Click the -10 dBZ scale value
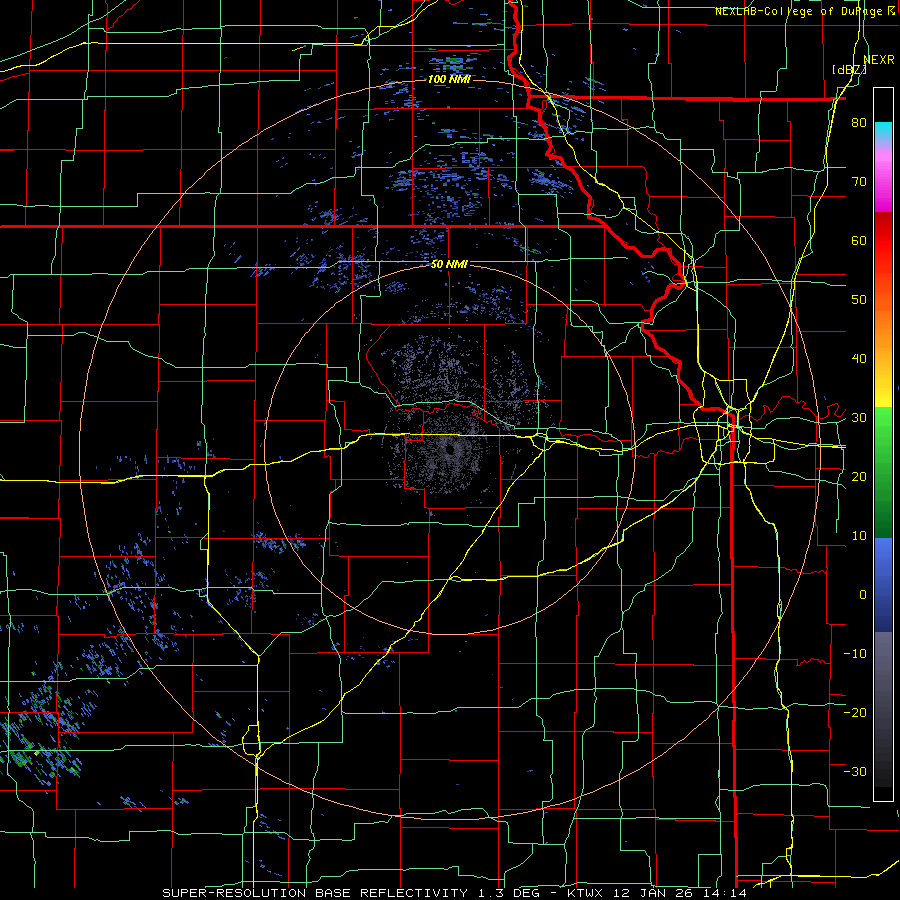The height and width of the screenshot is (900, 900). point(855,654)
